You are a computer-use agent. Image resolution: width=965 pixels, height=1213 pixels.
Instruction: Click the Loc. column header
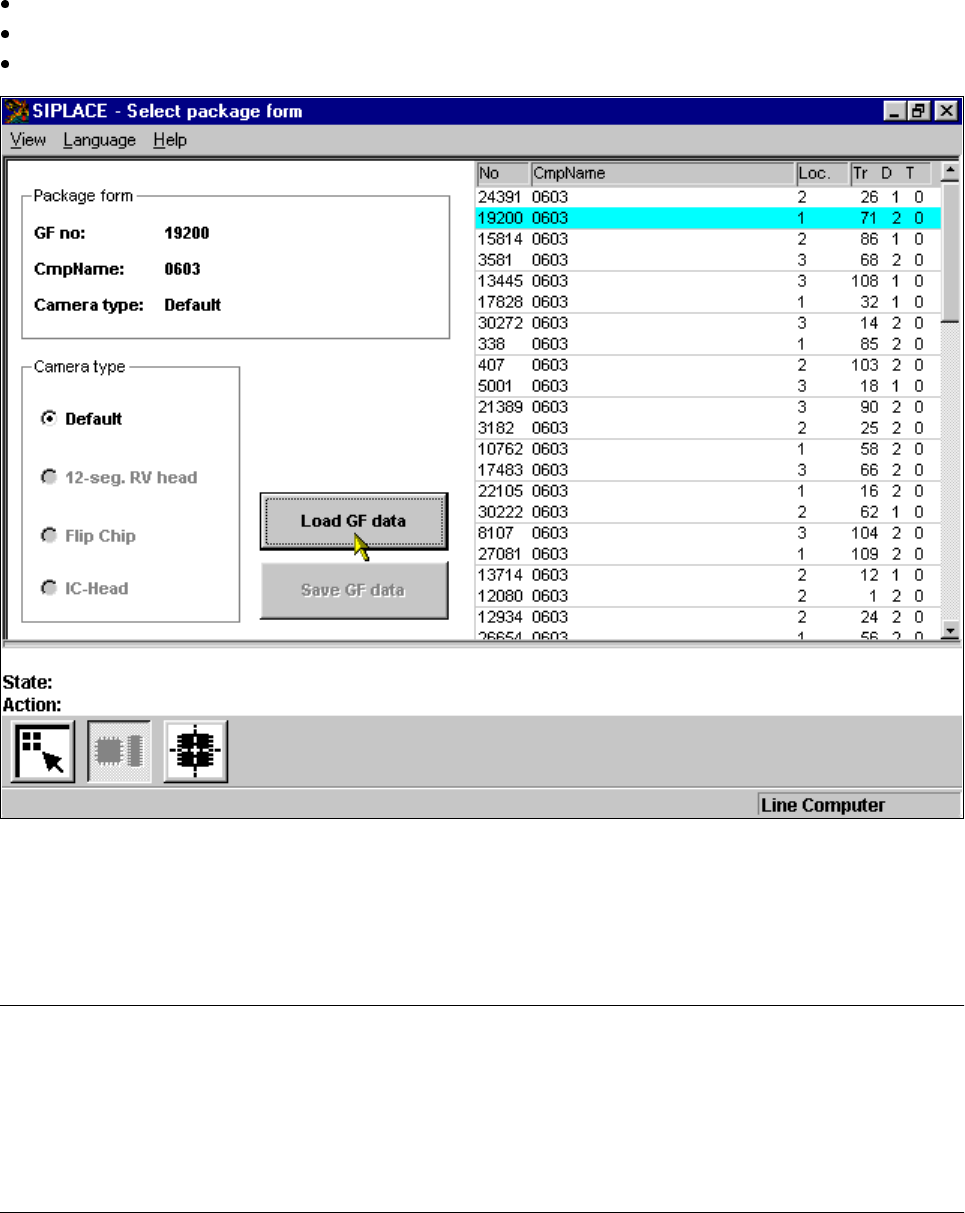coord(822,173)
